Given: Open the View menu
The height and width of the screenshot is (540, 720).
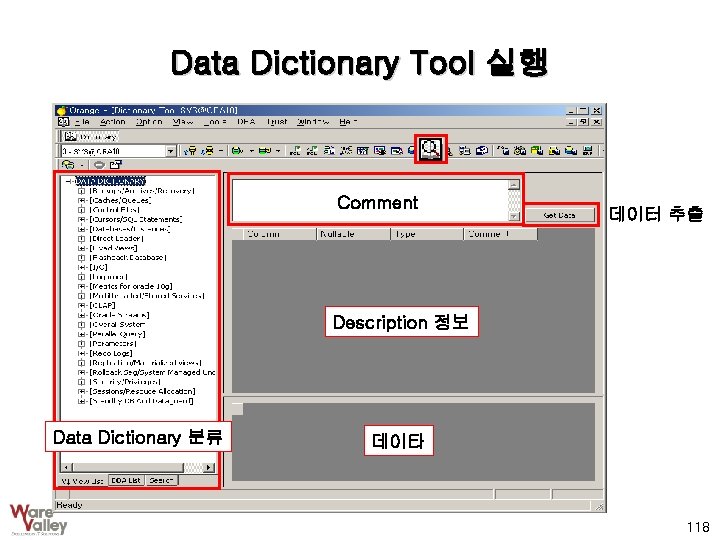Looking at the screenshot, I should click(x=183, y=122).
